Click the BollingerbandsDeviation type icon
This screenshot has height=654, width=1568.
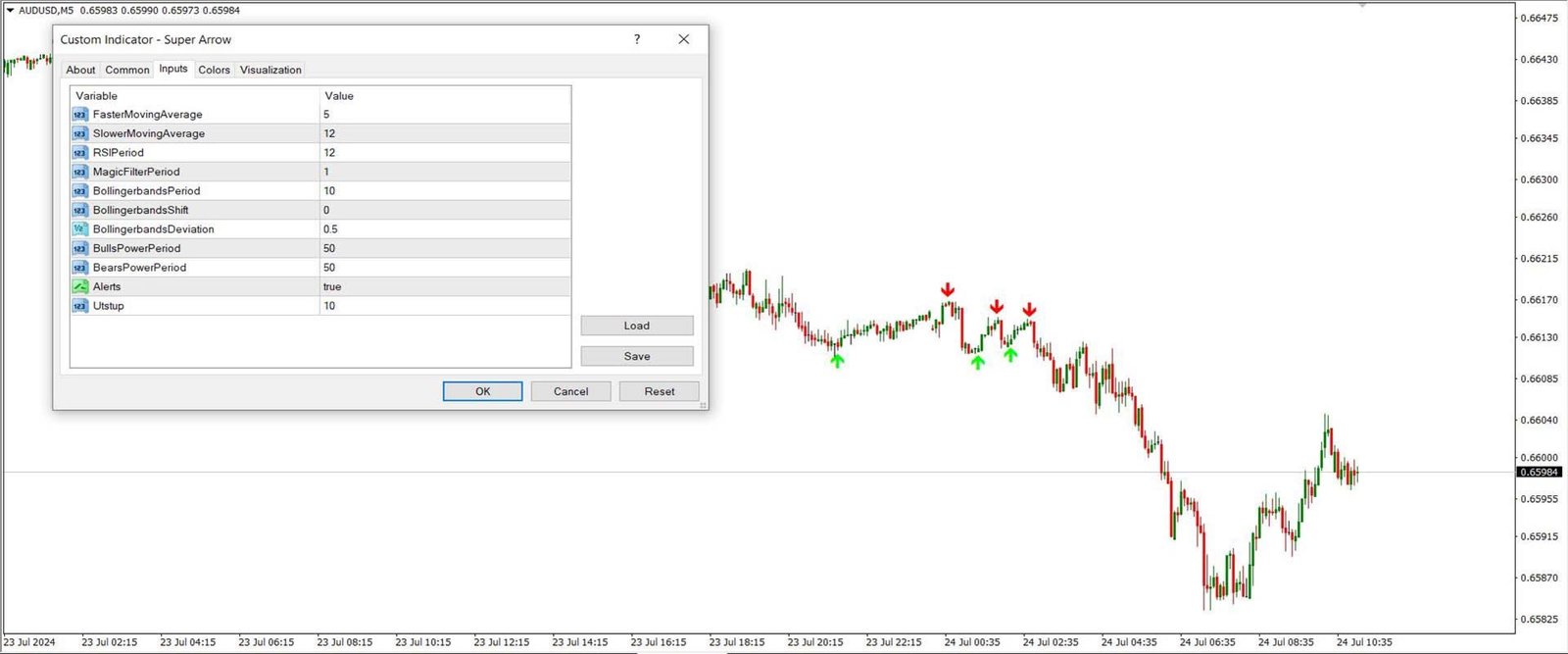tap(79, 229)
